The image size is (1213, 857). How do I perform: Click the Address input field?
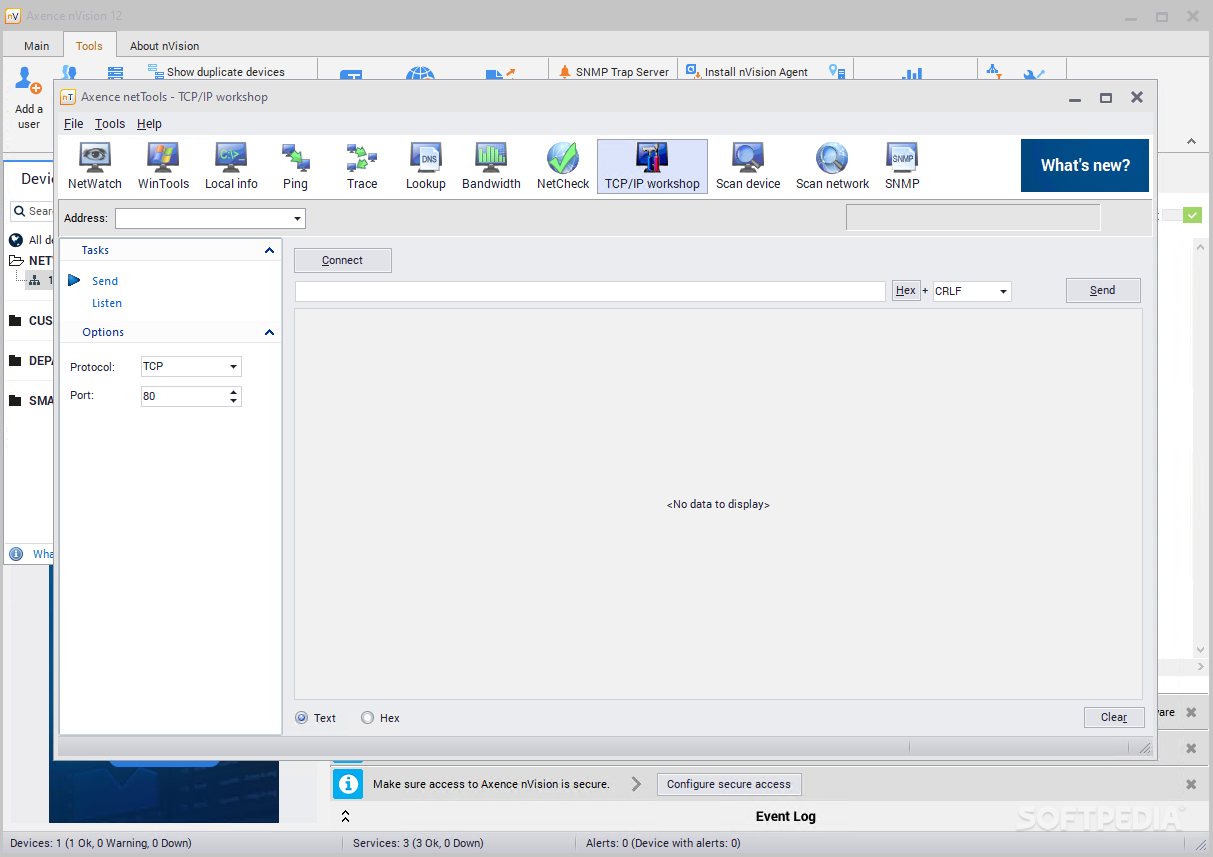coord(203,219)
